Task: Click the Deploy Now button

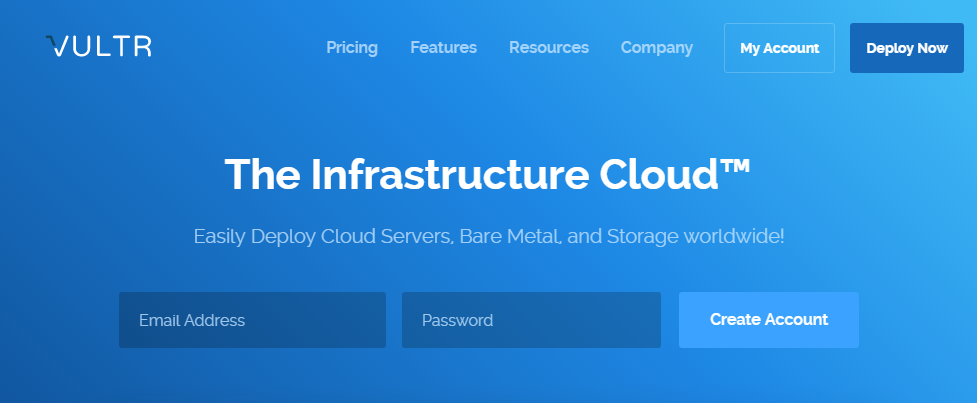Action: 907,48
